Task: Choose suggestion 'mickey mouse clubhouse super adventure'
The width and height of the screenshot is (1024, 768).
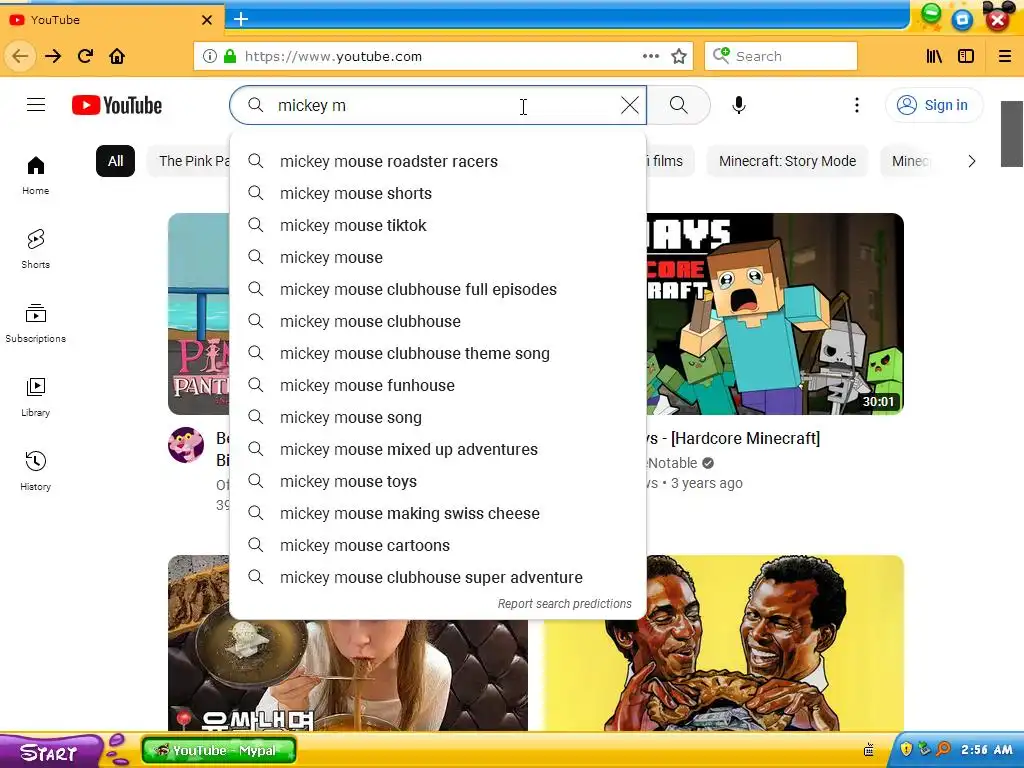Action: tap(438, 577)
